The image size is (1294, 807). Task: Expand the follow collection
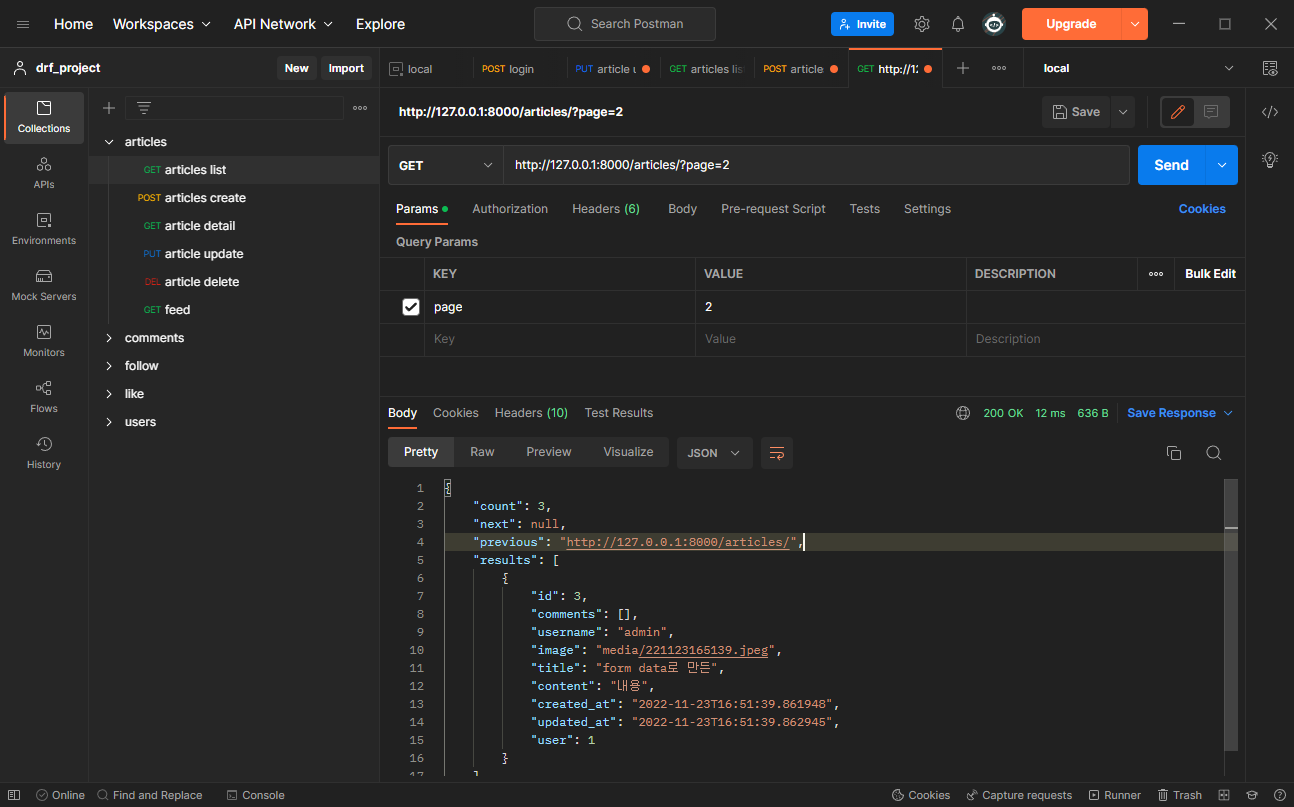tap(109, 366)
